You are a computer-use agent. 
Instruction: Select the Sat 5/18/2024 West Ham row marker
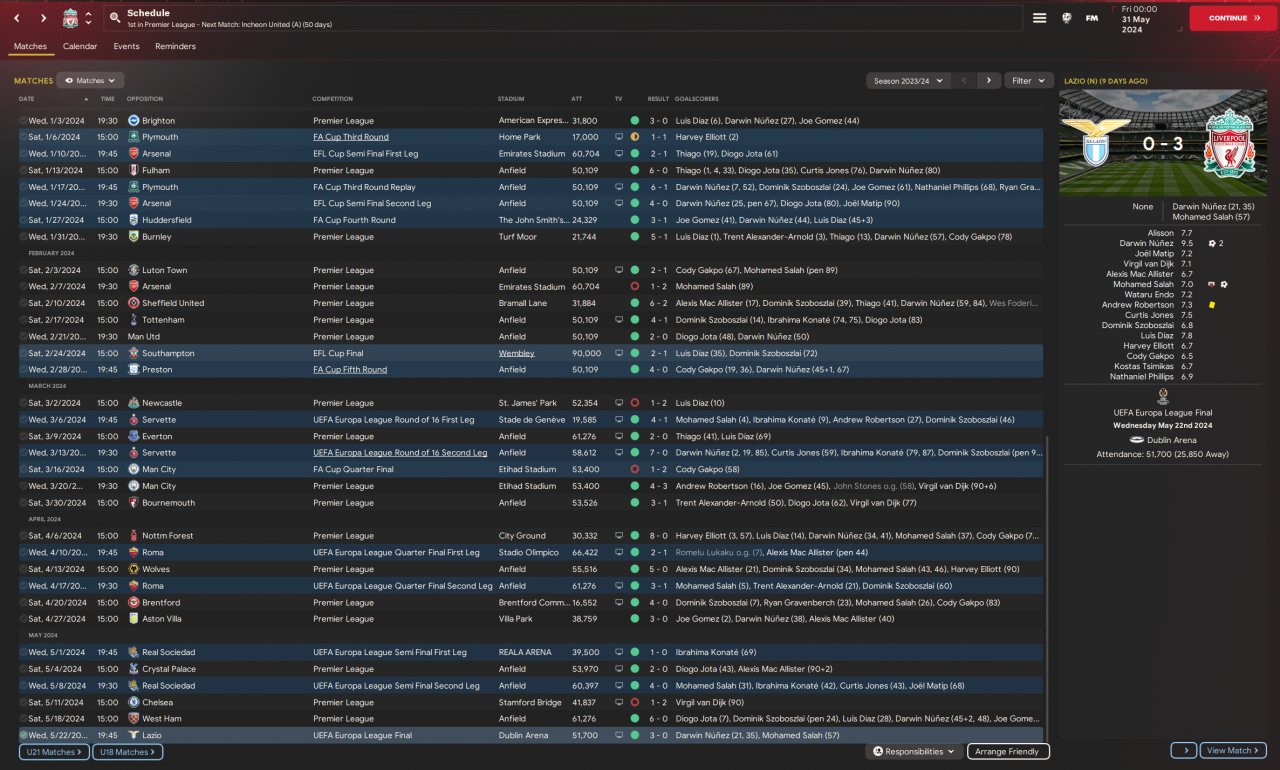[x=23, y=719]
